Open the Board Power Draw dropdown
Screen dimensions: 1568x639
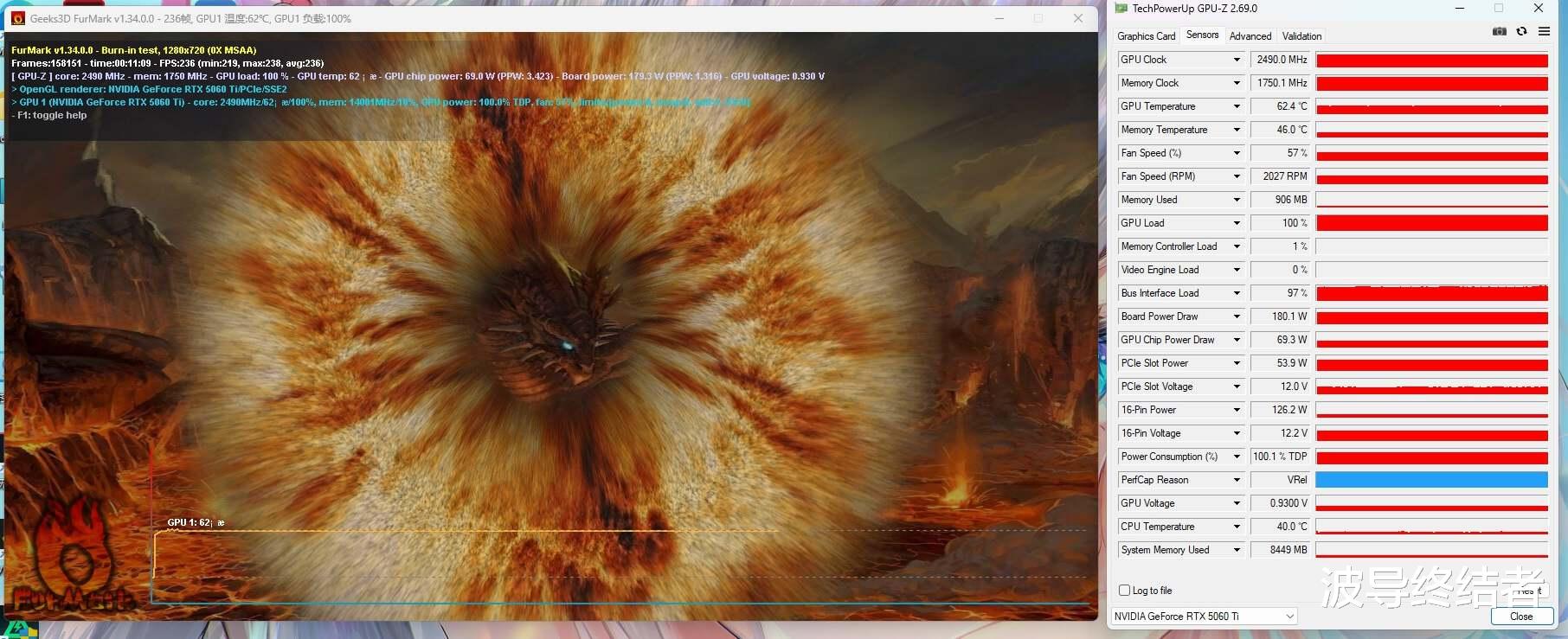(1237, 316)
